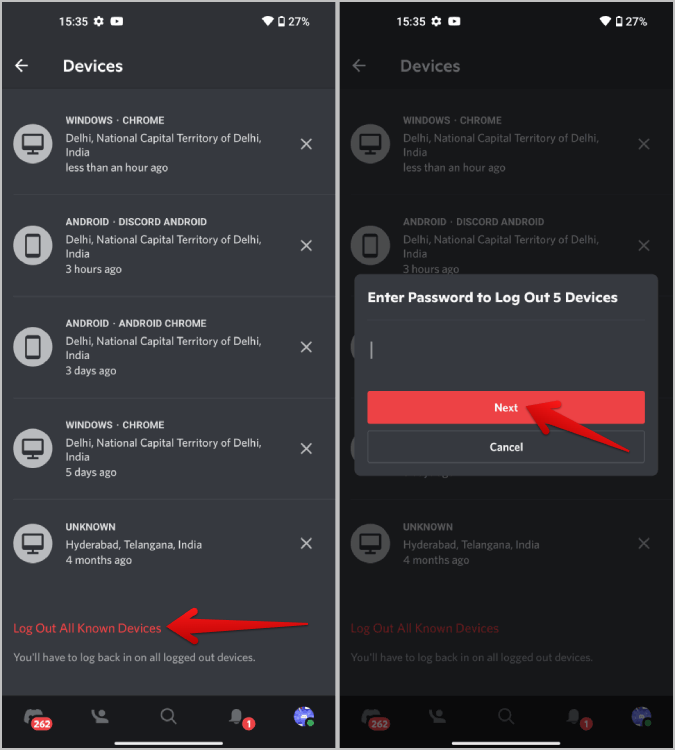
Task: Remove Unknown Hyderabad device on left screen
Action: click(306, 543)
